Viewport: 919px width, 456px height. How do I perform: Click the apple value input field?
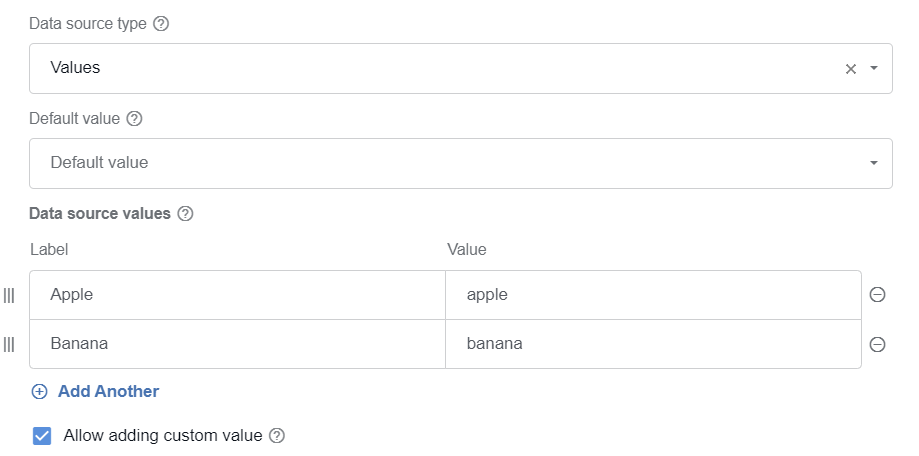click(x=653, y=295)
